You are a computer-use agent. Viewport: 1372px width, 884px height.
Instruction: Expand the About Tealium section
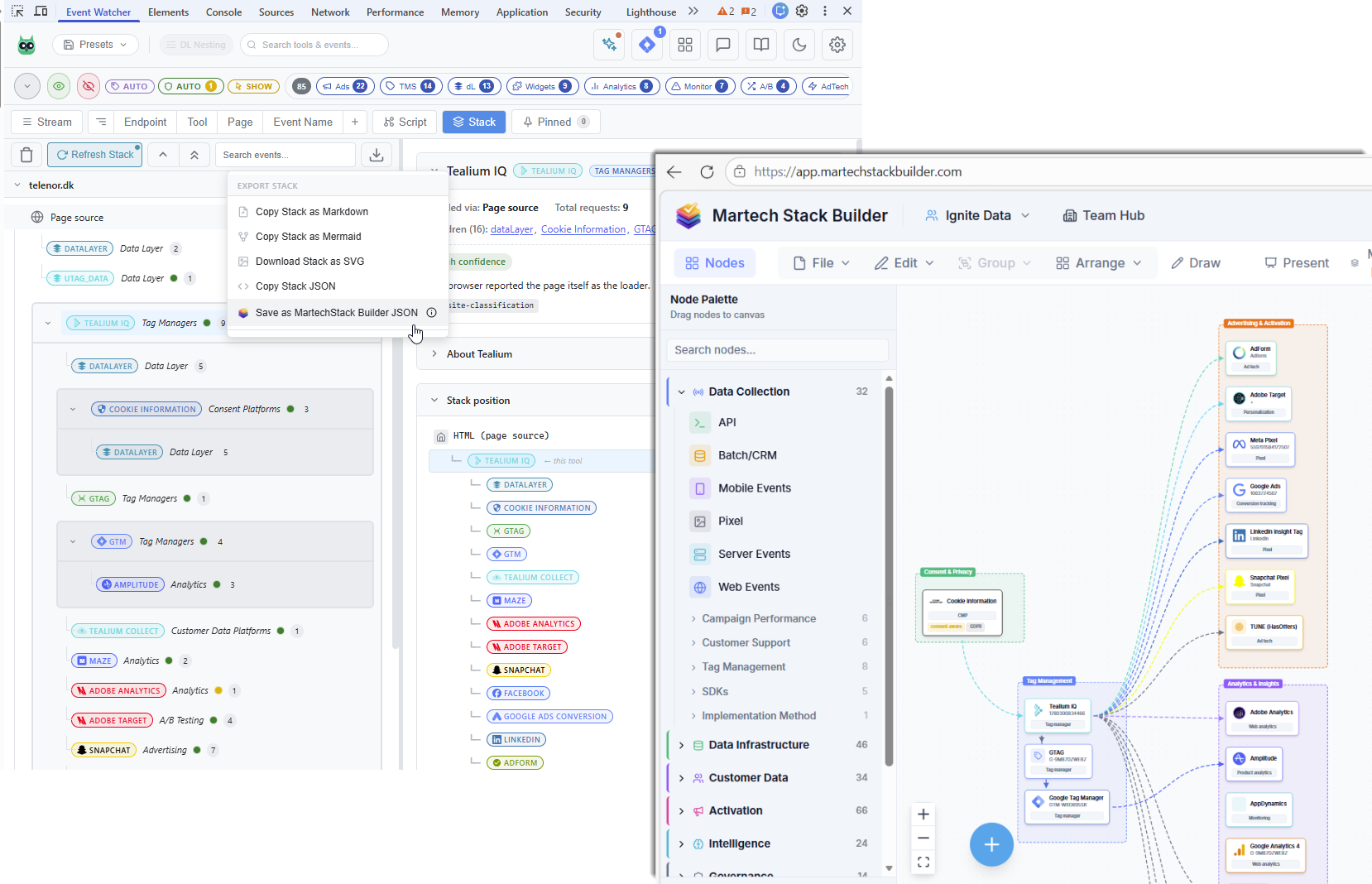click(x=434, y=354)
